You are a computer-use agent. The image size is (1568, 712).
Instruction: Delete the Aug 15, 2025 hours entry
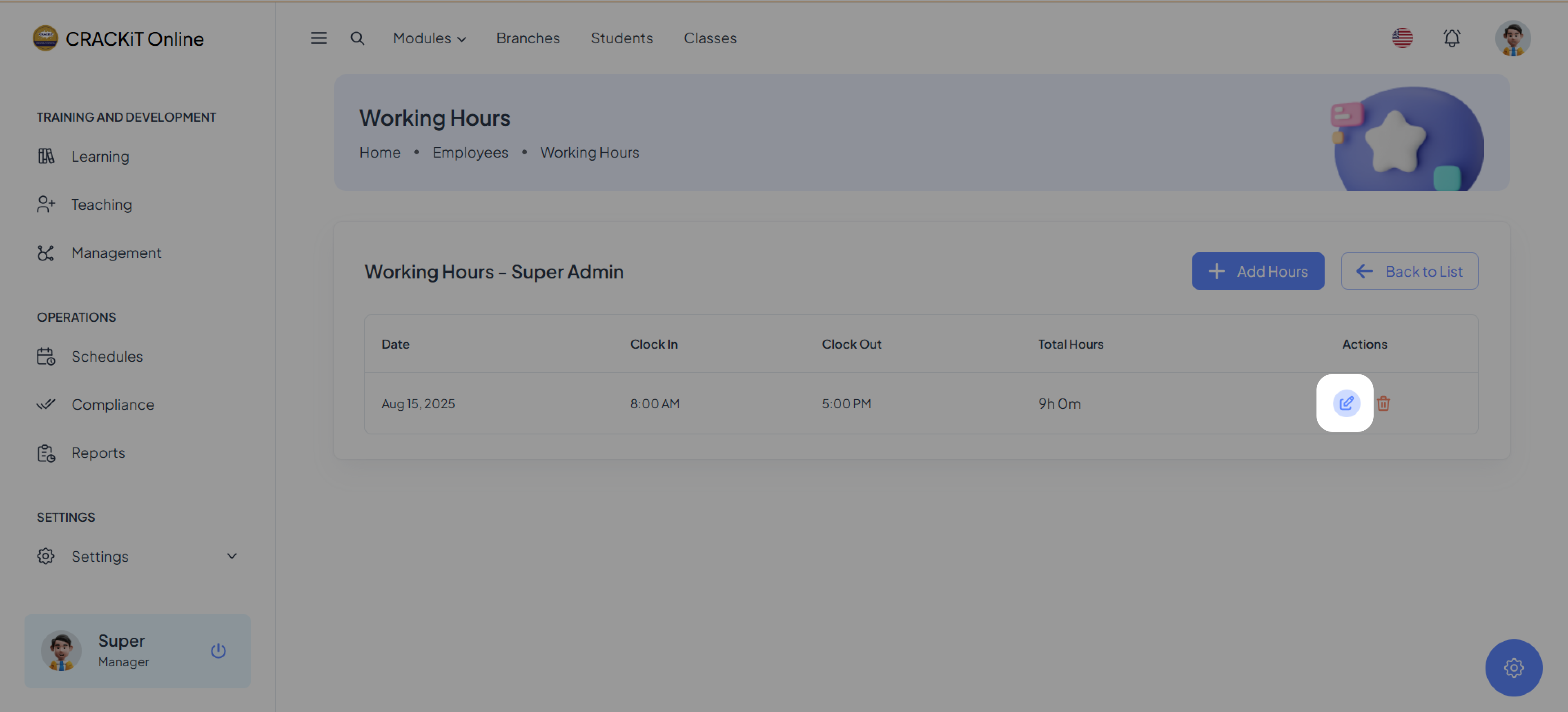(x=1383, y=403)
